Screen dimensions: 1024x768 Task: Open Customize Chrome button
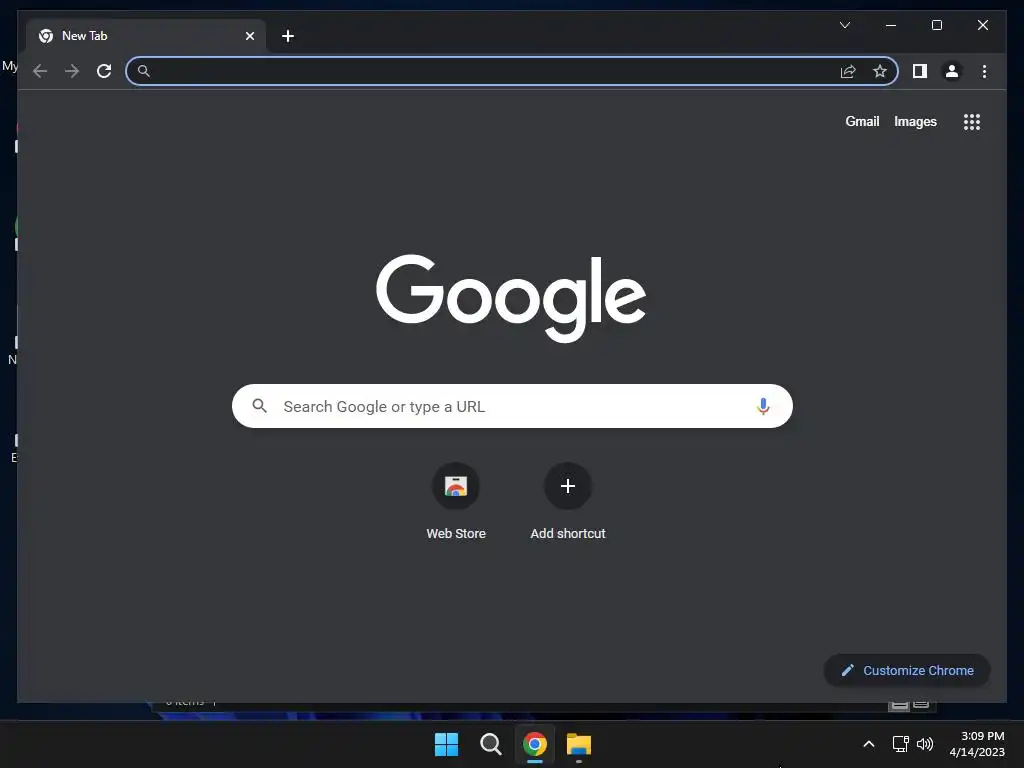click(x=906, y=671)
